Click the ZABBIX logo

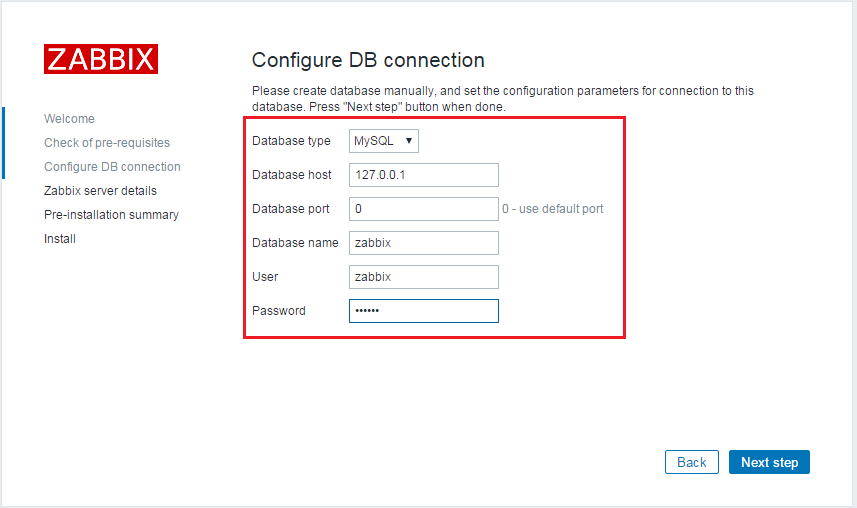point(101,59)
